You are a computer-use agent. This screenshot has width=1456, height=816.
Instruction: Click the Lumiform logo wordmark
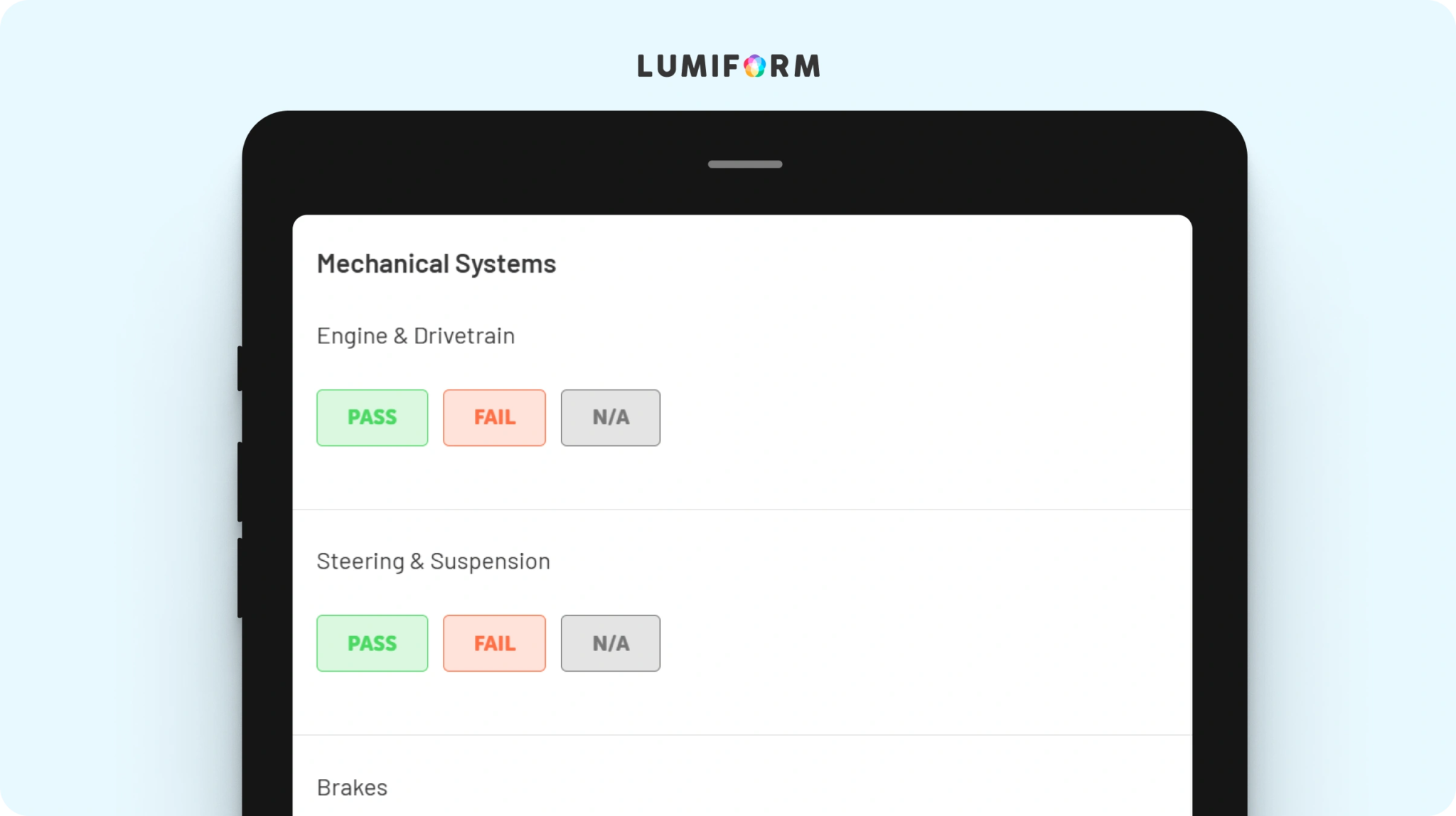coord(729,66)
